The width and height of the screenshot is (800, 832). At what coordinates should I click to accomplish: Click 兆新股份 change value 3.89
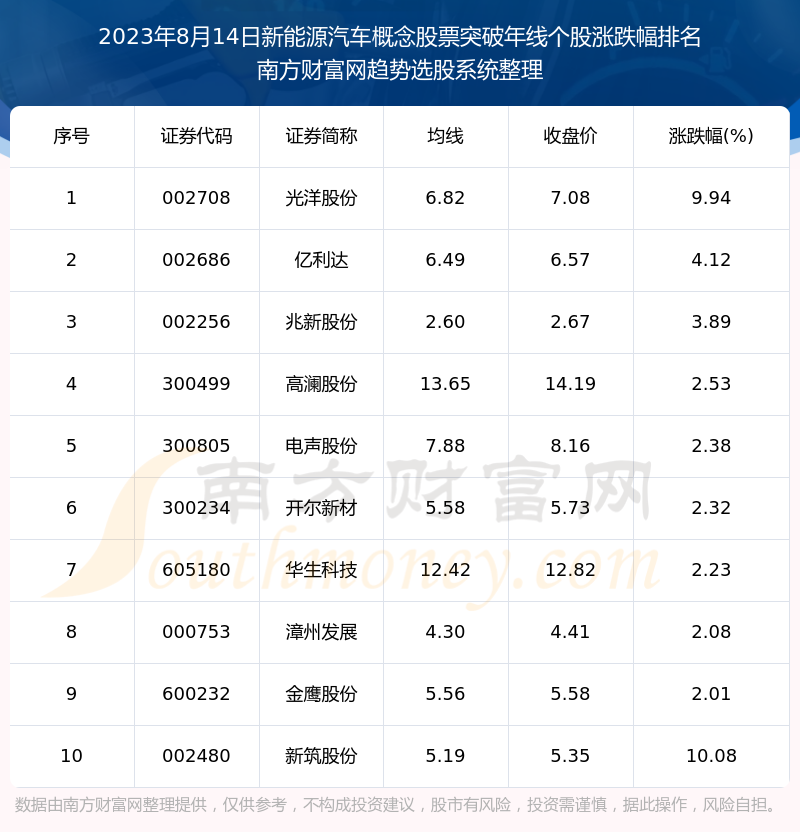tap(711, 322)
